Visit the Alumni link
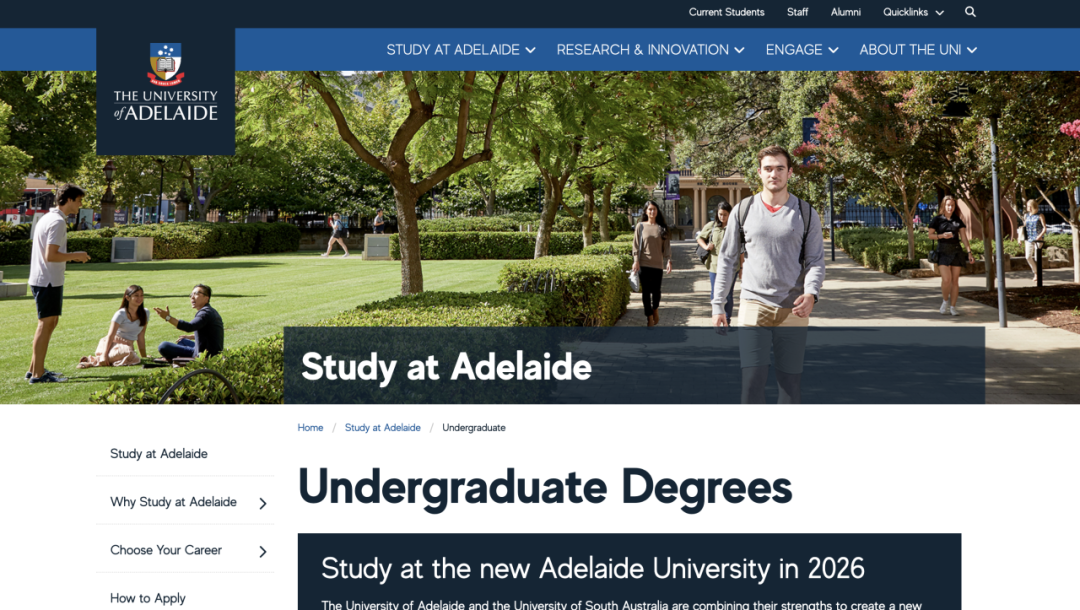Screen dimensions: 1080x610 click(x=845, y=12)
